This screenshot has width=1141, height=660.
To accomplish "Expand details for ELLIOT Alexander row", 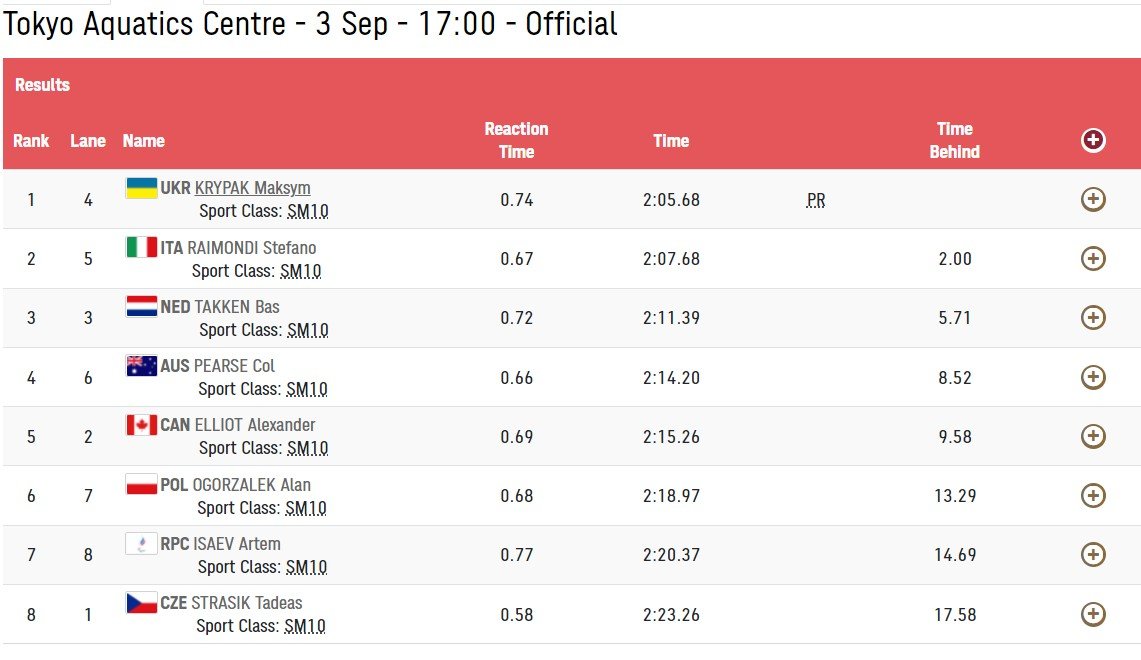I will coord(1093,436).
